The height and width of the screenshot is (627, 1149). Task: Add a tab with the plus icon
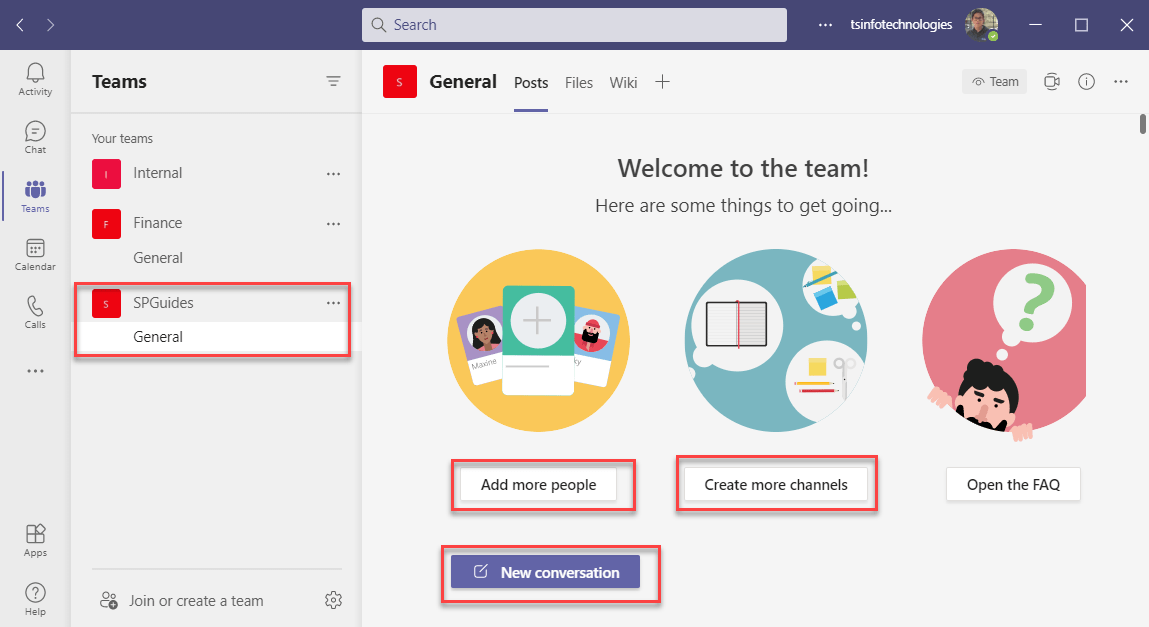click(x=662, y=81)
